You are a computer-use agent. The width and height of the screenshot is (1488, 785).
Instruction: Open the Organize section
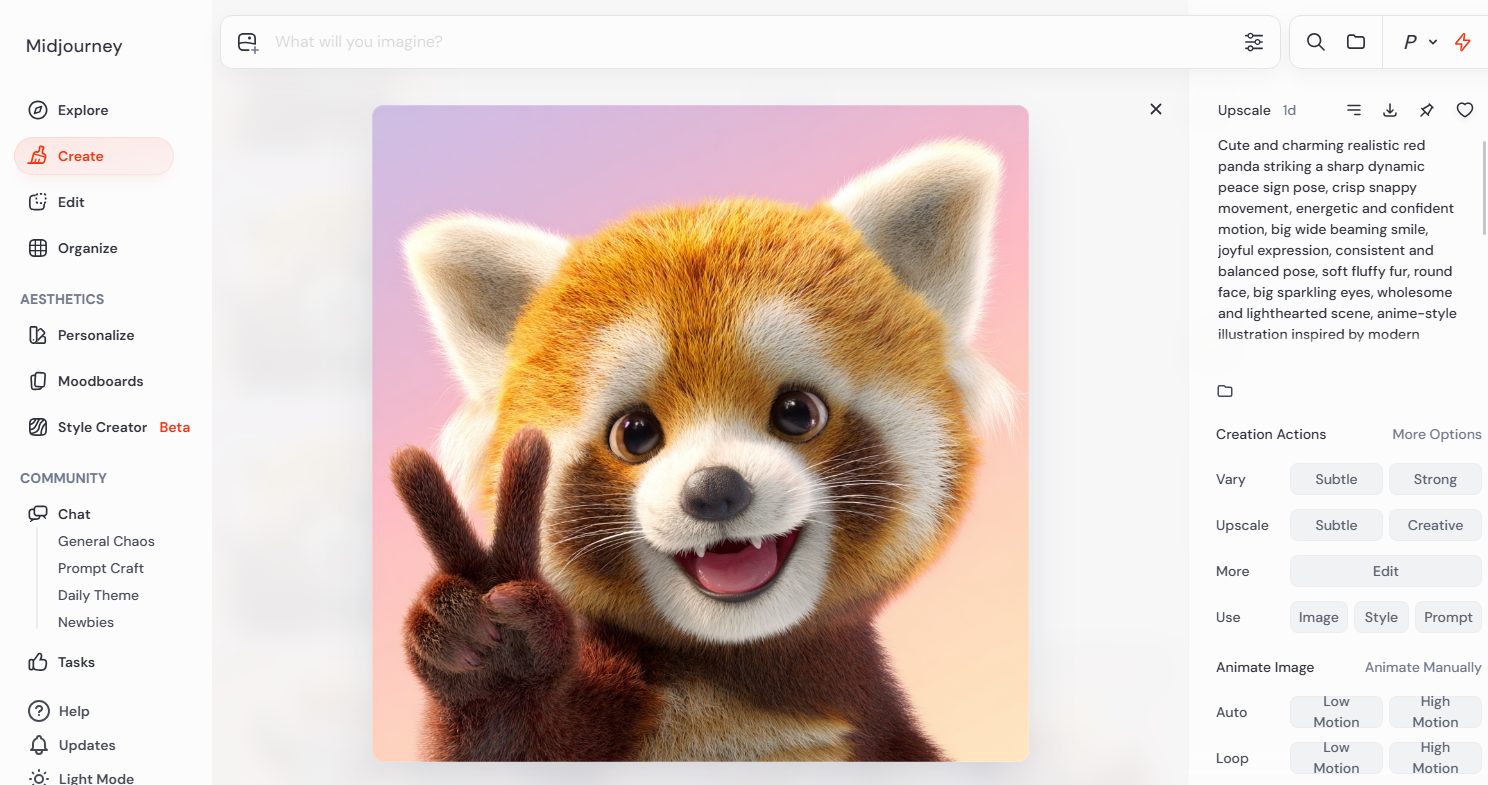tap(87, 248)
